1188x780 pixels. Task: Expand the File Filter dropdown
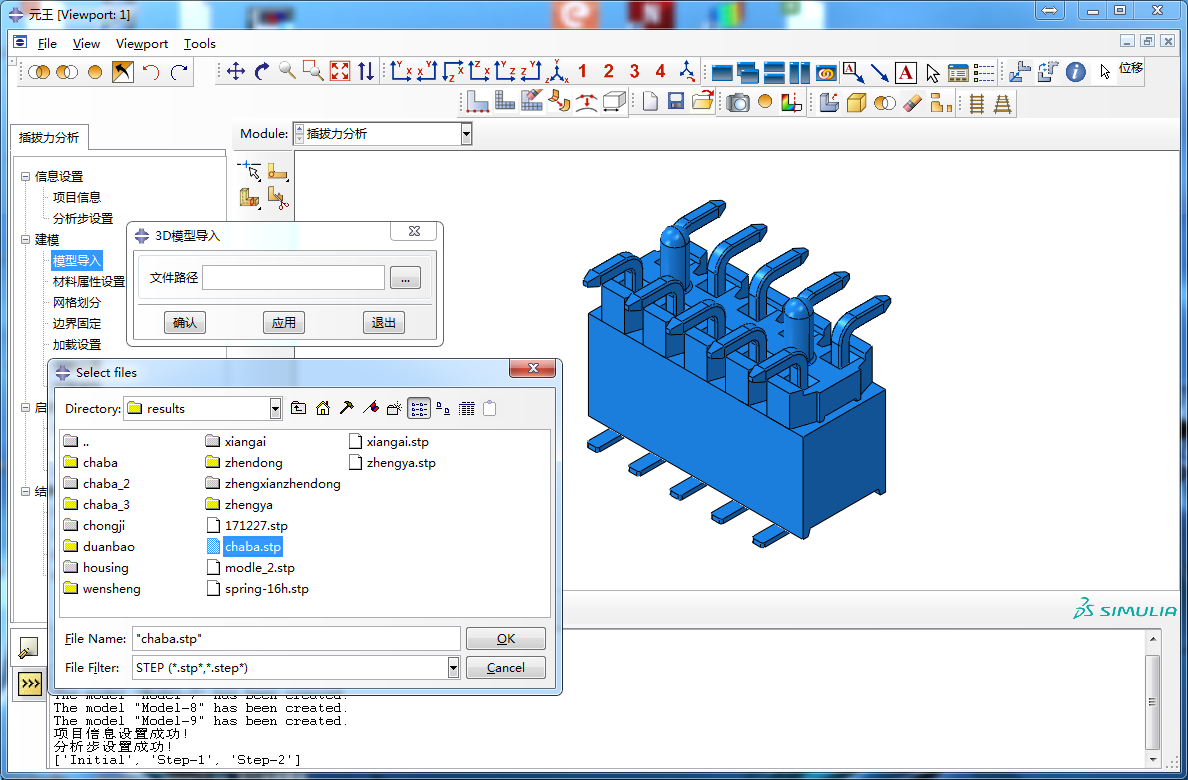(x=453, y=667)
